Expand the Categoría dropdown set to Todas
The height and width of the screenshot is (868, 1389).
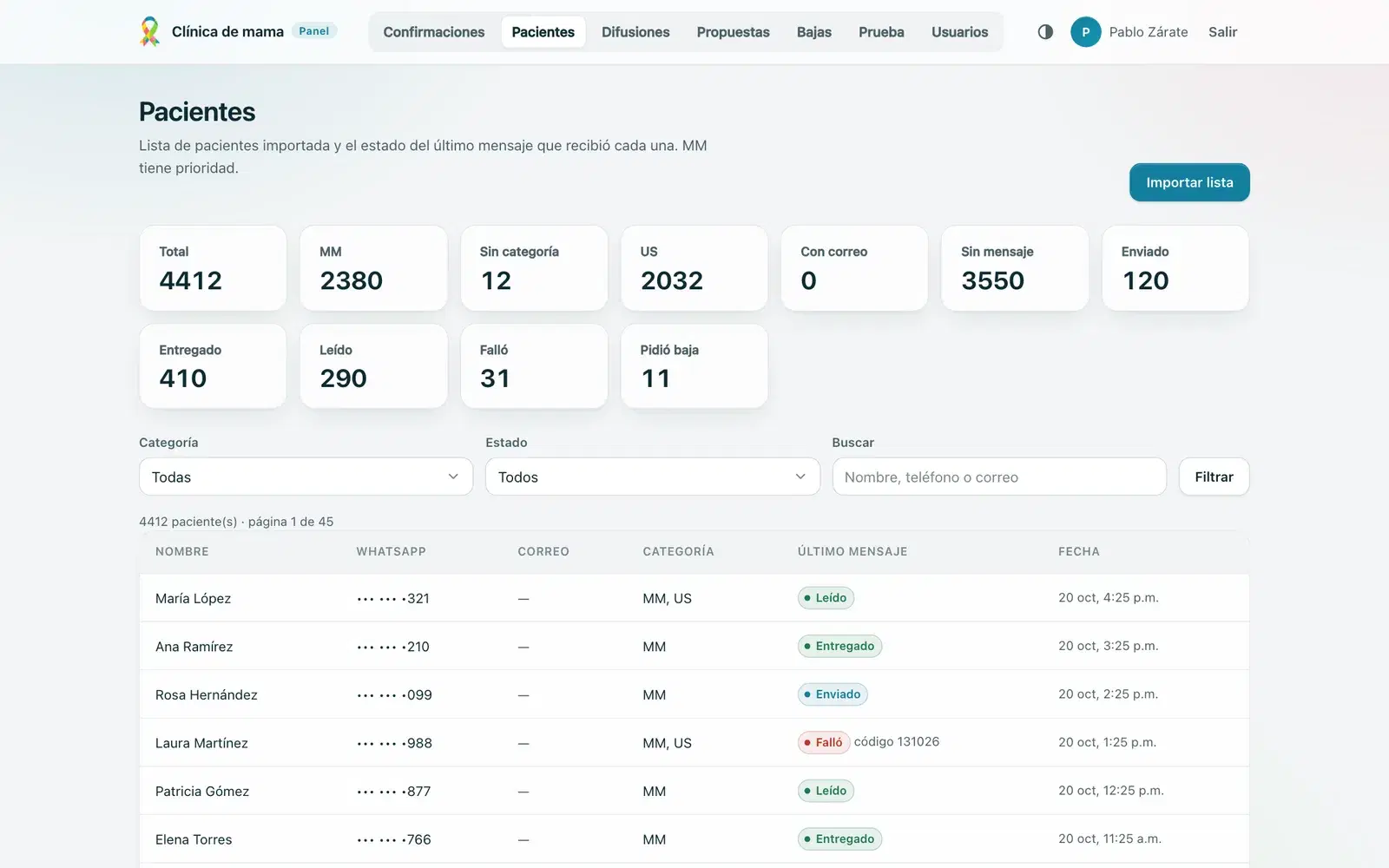306,477
